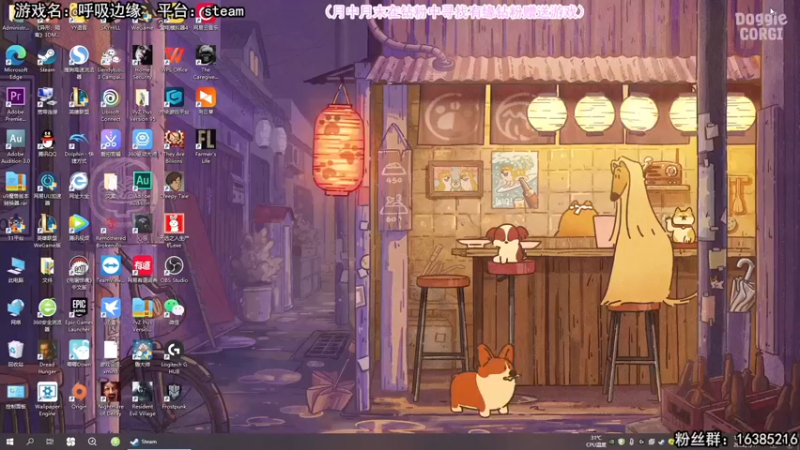This screenshot has width=800, height=450.
Task: Open the green Adobe Audition icon
Action: click(x=142, y=188)
